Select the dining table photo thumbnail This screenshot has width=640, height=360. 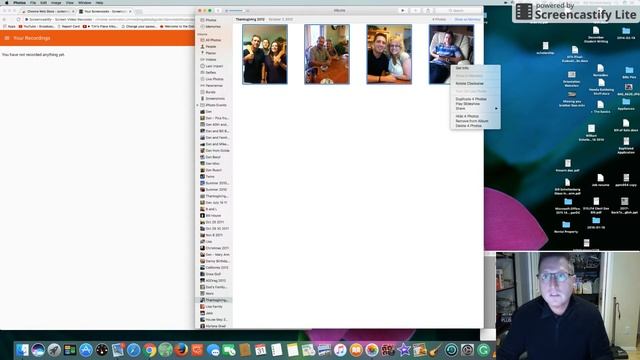point(327,54)
